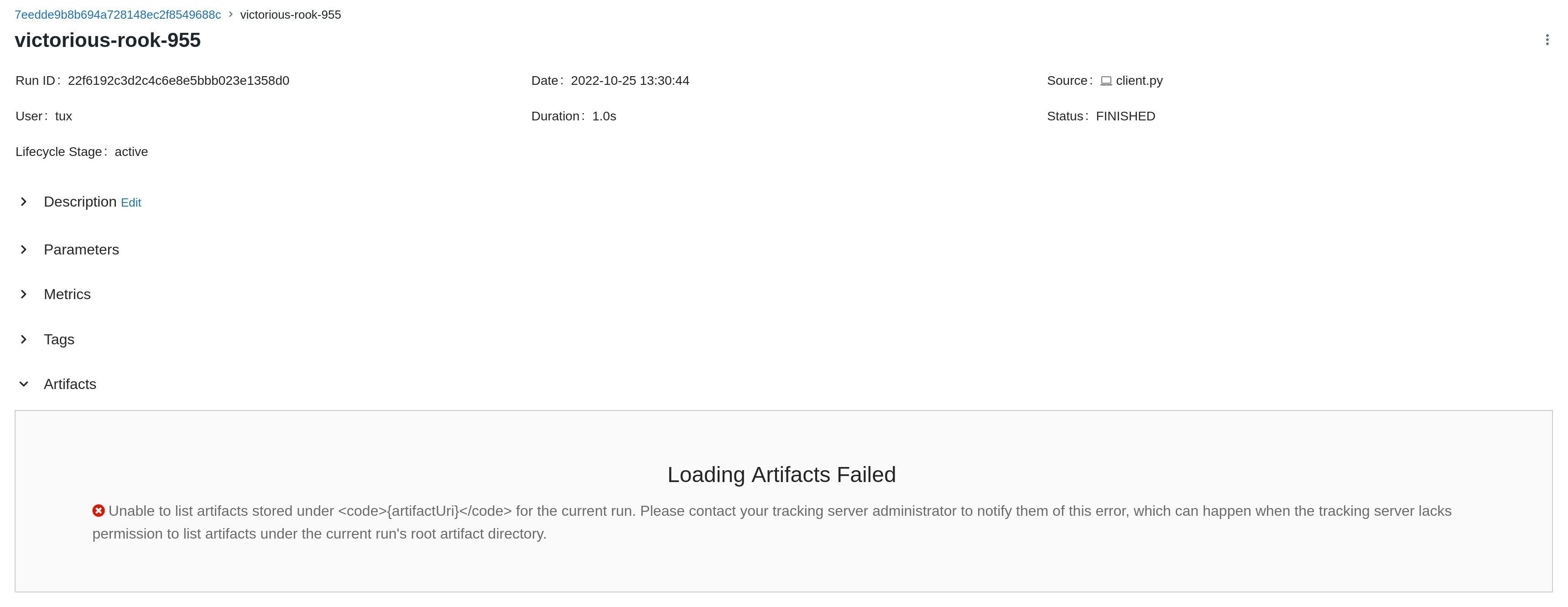The width and height of the screenshot is (1568, 607).
Task: Select the Run ID value text
Action: (x=179, y=80)
